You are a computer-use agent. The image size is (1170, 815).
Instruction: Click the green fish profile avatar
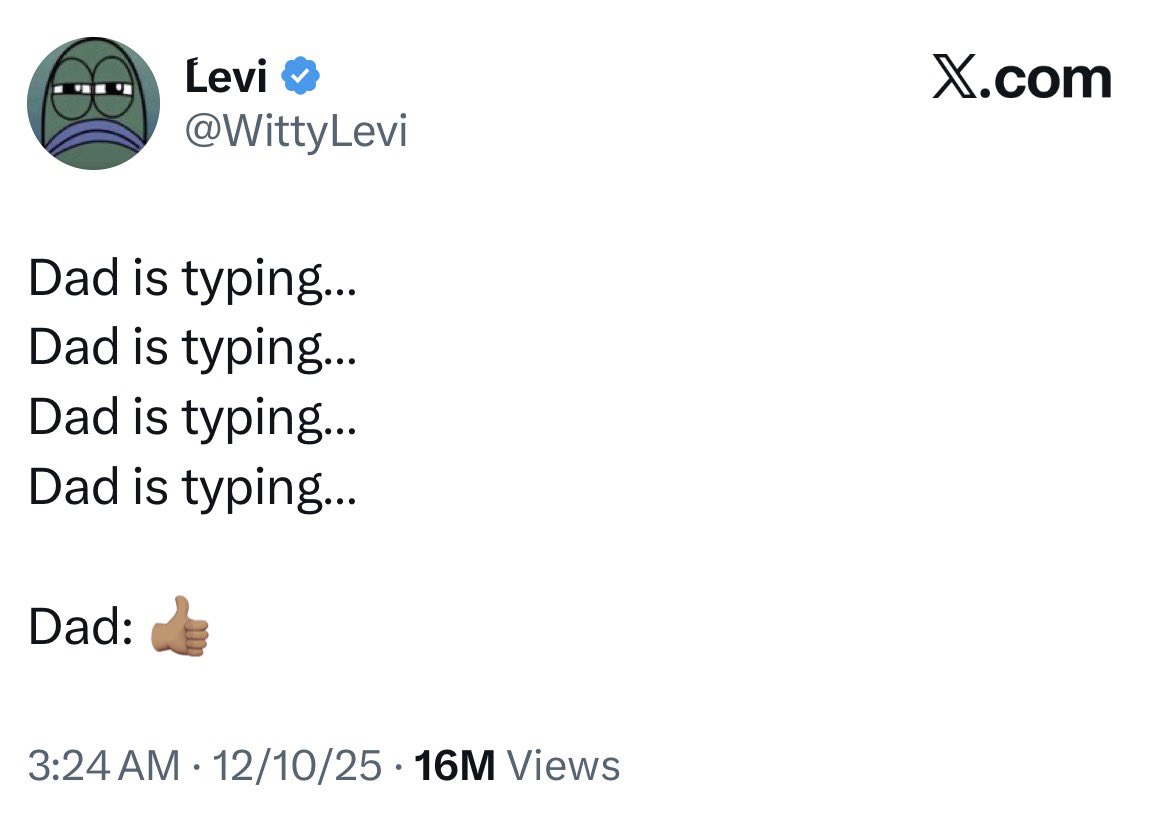[92, 103]
